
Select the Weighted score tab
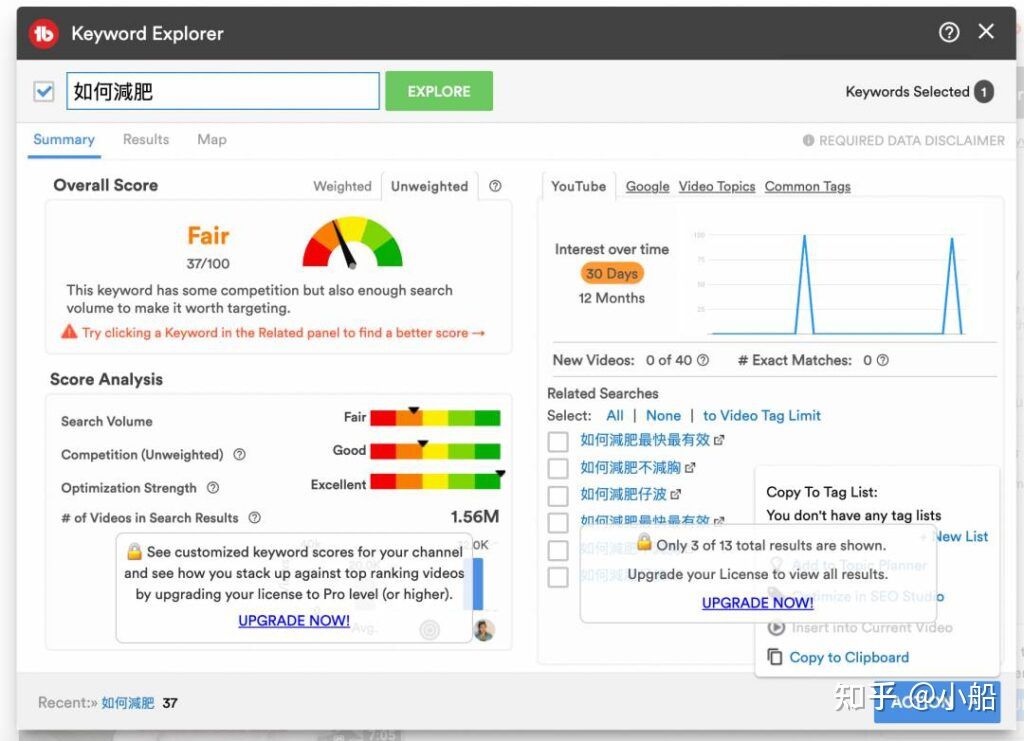tap(342, 186)
